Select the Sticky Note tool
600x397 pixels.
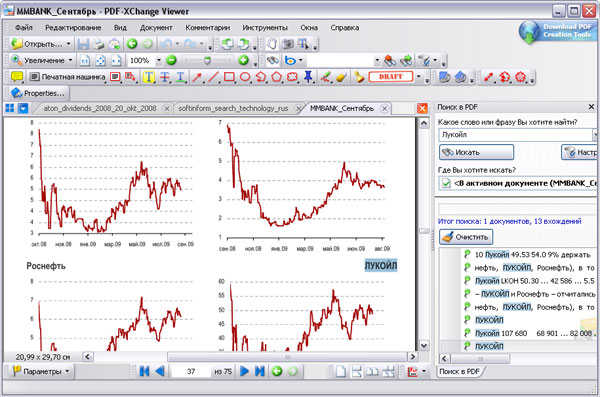click(x=16, y=77)
